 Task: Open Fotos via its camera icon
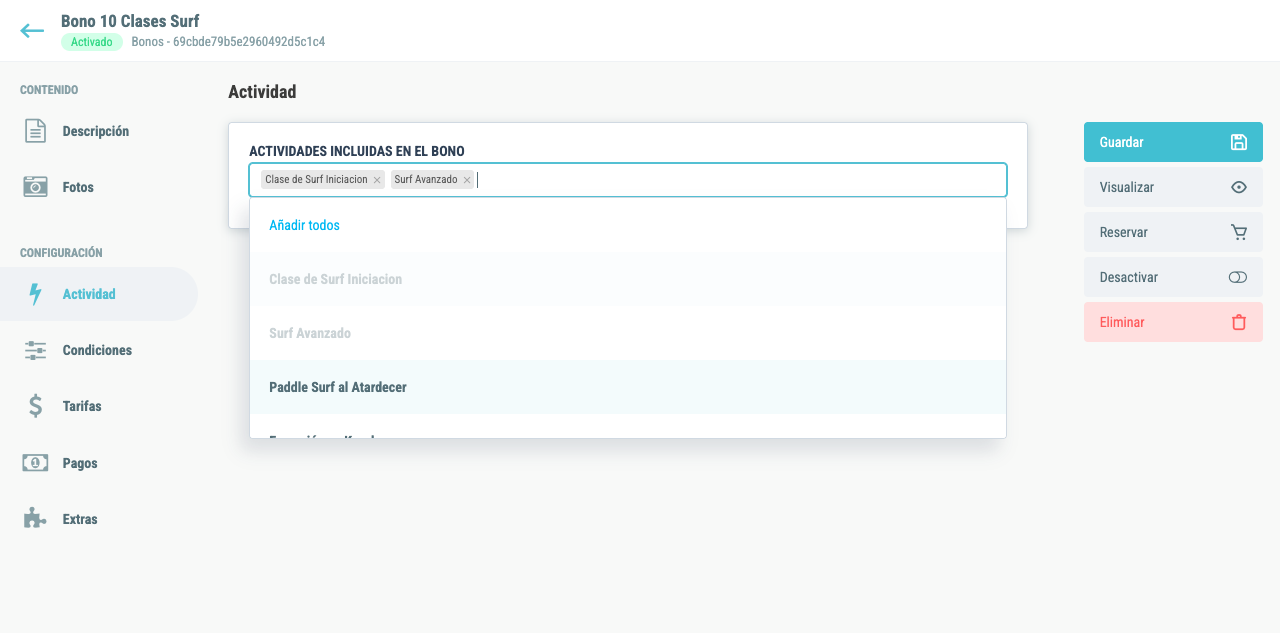pos(36,187)
